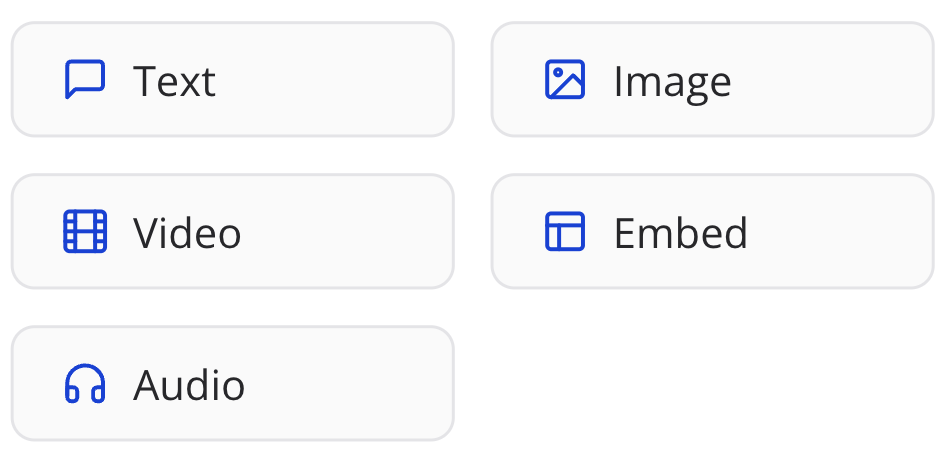Click the "Audio" label
Viewport: 950px width, 466px height.
pyautogui.click(x=189, y=385)
